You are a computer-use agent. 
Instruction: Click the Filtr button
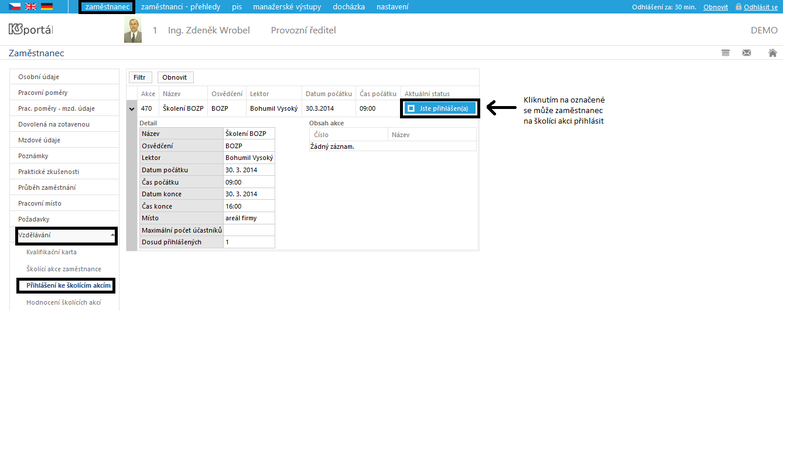(x=140, y=77)
